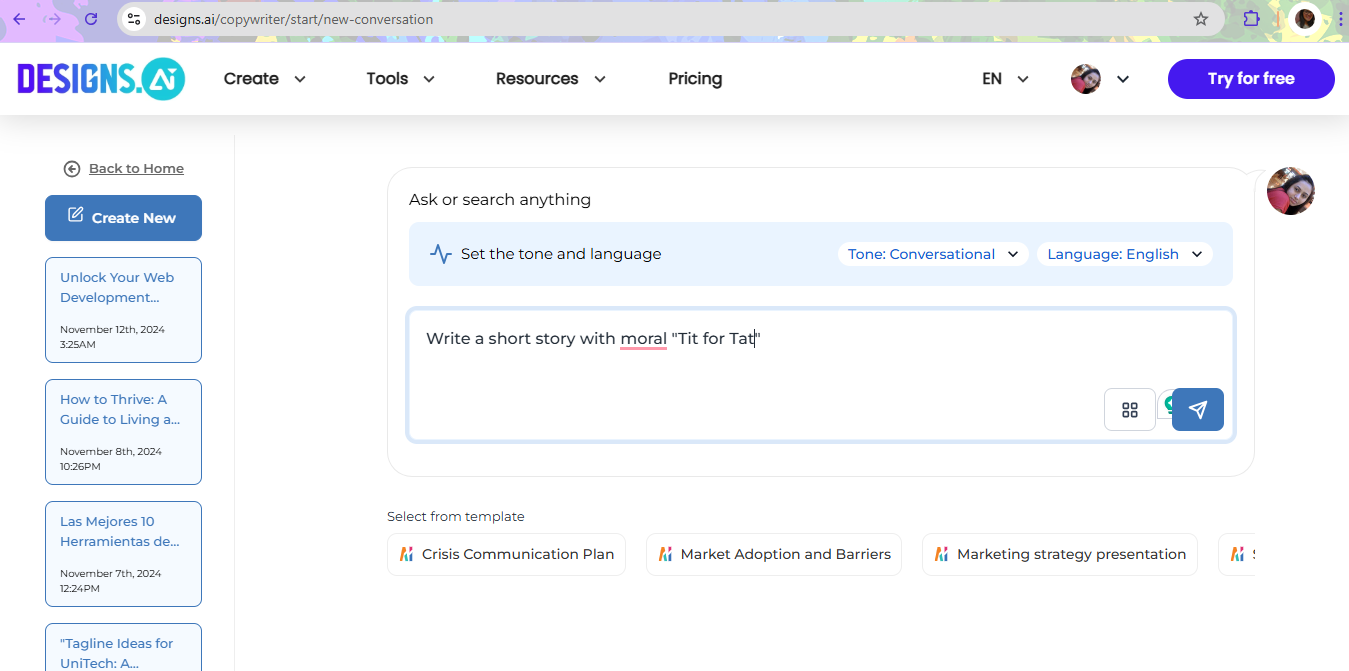The width and height of the screenshot is (1349, 671).
Task: Click the browser extensions puzzle icon
Action: [1251, 19]
